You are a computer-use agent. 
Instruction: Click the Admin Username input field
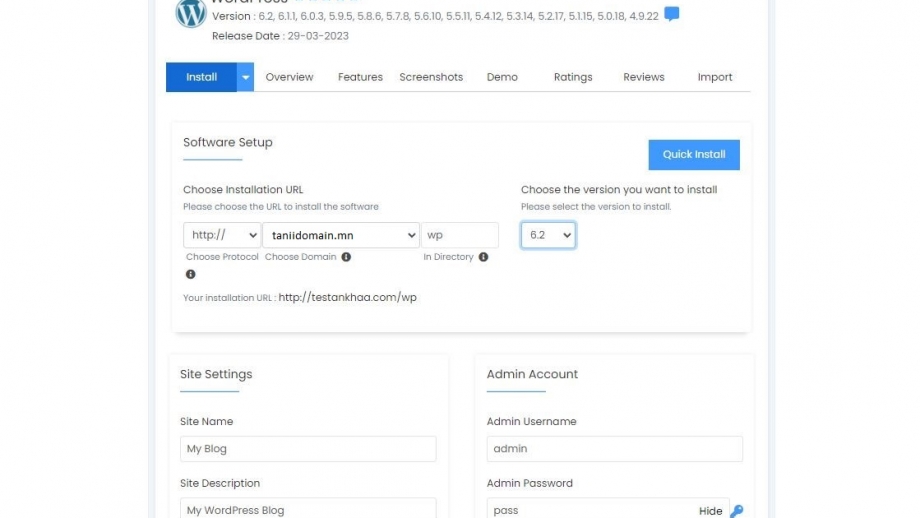point(615,449)
